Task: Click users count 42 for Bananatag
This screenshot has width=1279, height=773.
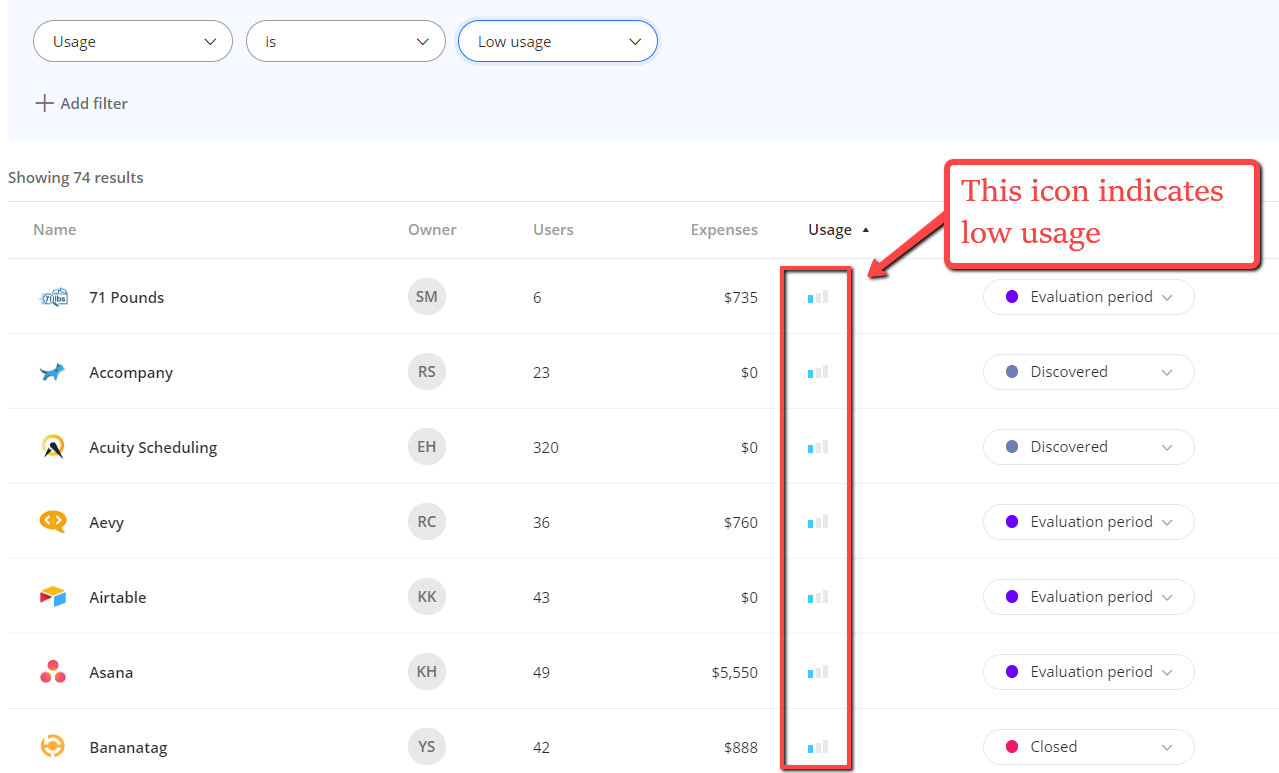Action: tap(542, 748)
